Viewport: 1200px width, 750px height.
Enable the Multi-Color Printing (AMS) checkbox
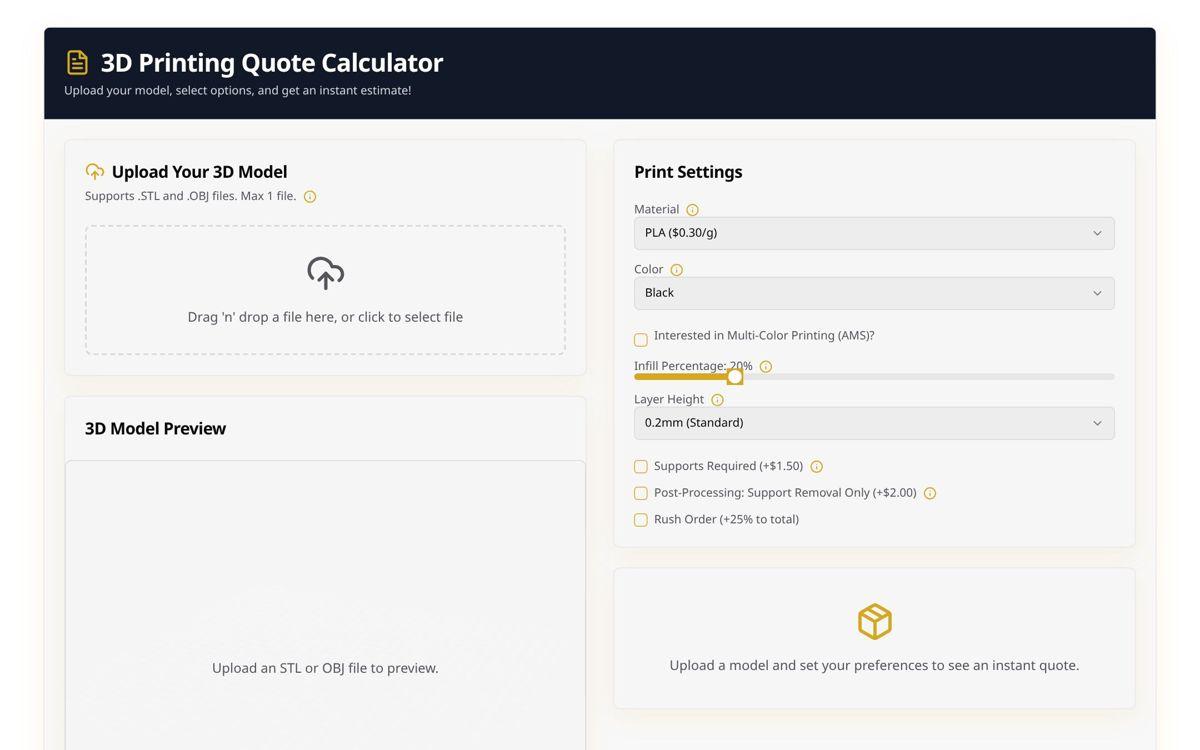point(641,340)
